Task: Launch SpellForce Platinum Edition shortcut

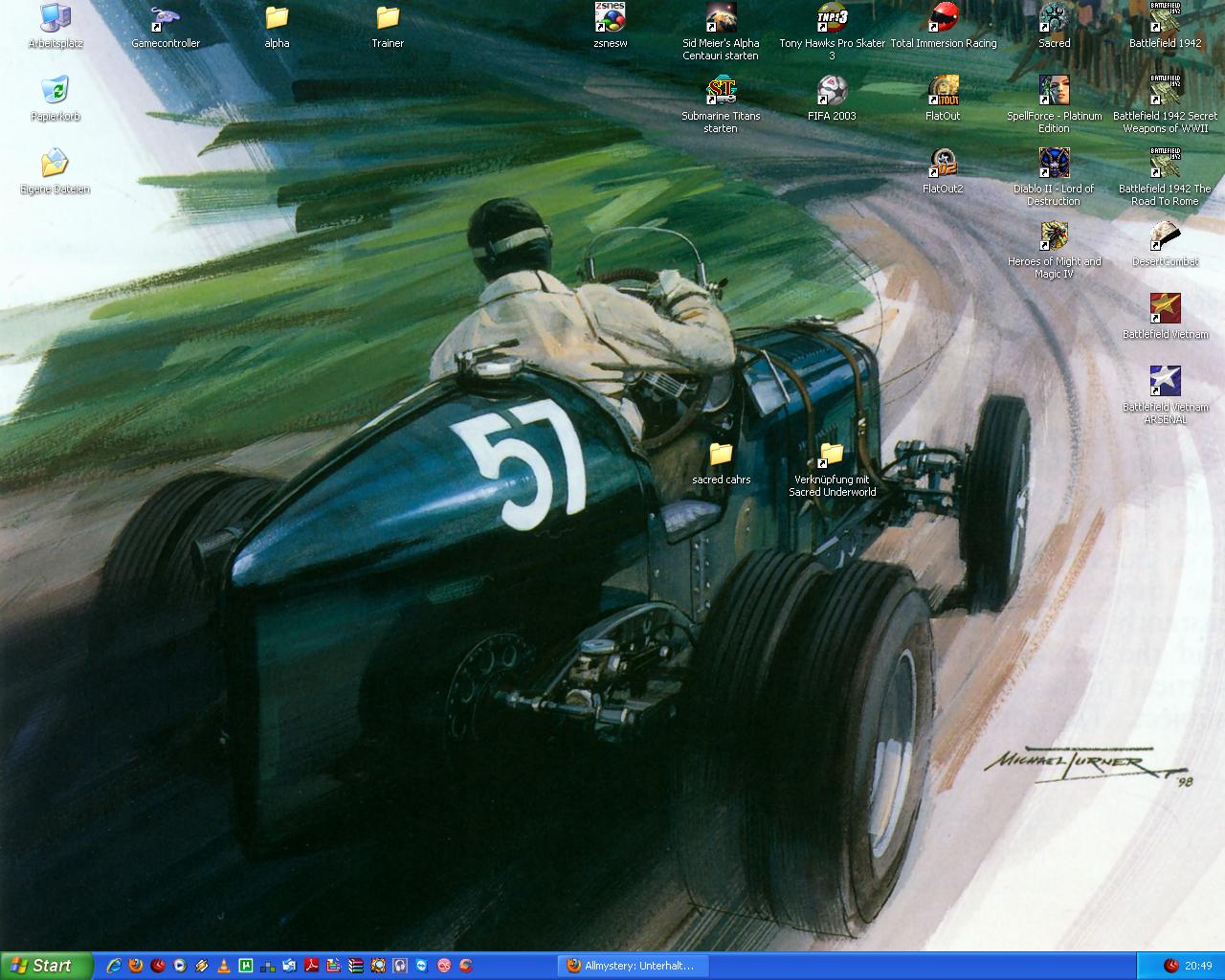Action: pos(1054,105)
